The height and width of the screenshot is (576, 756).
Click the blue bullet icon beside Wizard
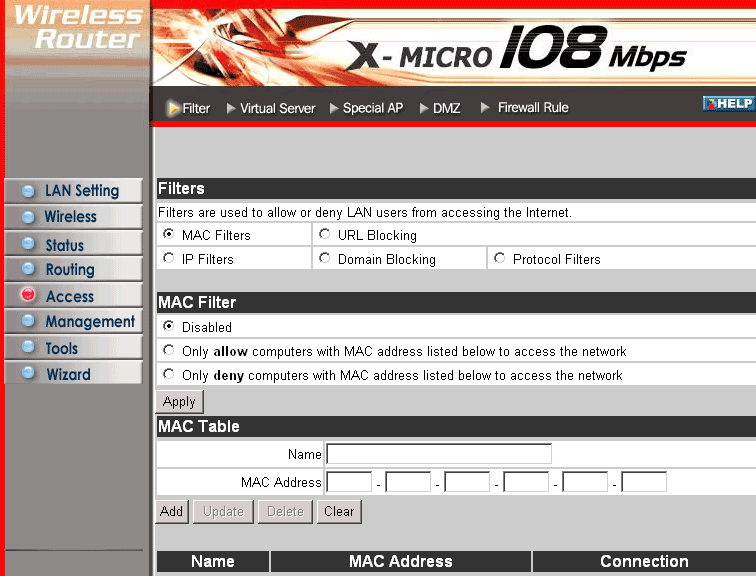click(28, 372)
